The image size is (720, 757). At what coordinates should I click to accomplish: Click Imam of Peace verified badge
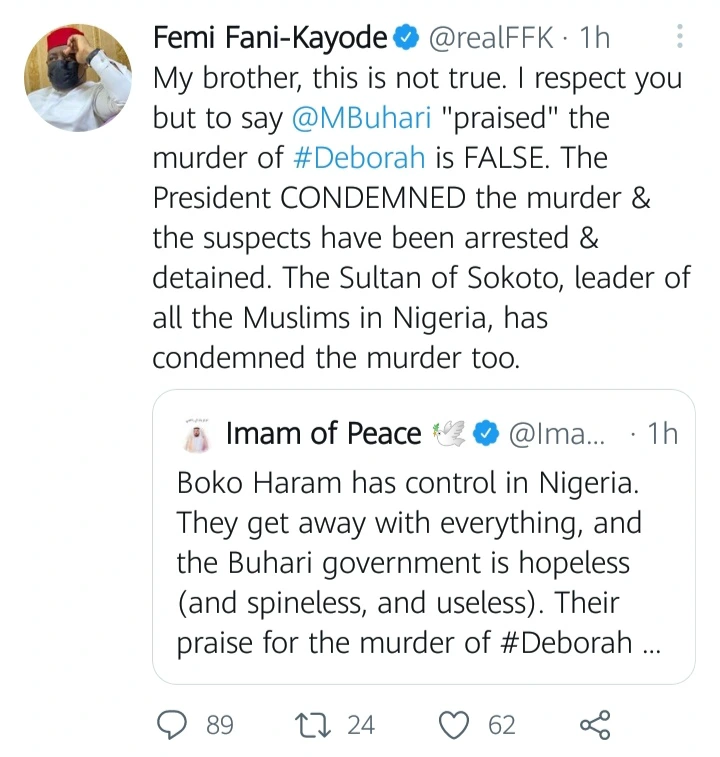tap(485, 433)
